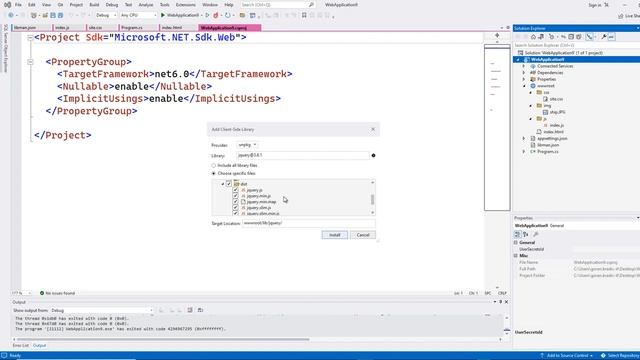This screenshot has height=360, width=640.
Task: Collapse the wwwroot folder node
Action: (524, 86)
